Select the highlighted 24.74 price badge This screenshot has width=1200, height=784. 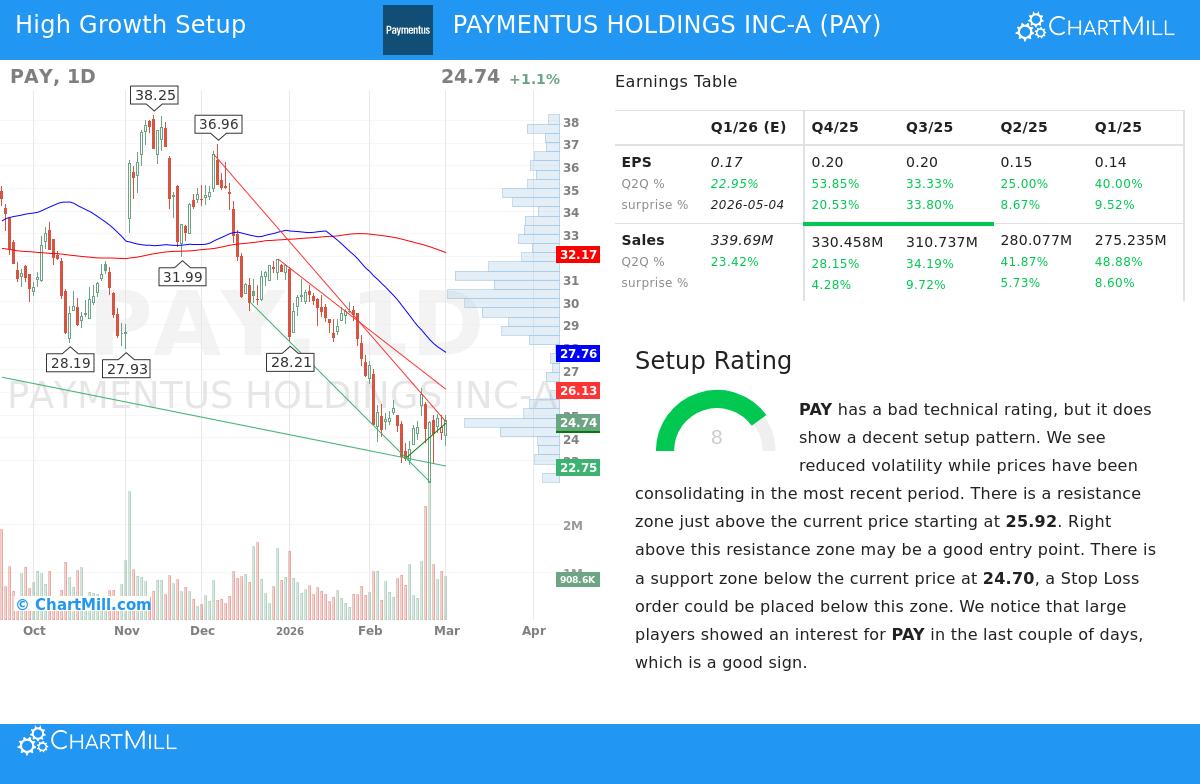tap(578, 423)
